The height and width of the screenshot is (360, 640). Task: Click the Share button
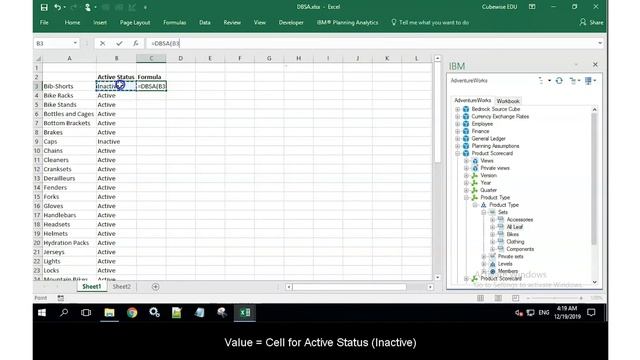tap(591, 22)
